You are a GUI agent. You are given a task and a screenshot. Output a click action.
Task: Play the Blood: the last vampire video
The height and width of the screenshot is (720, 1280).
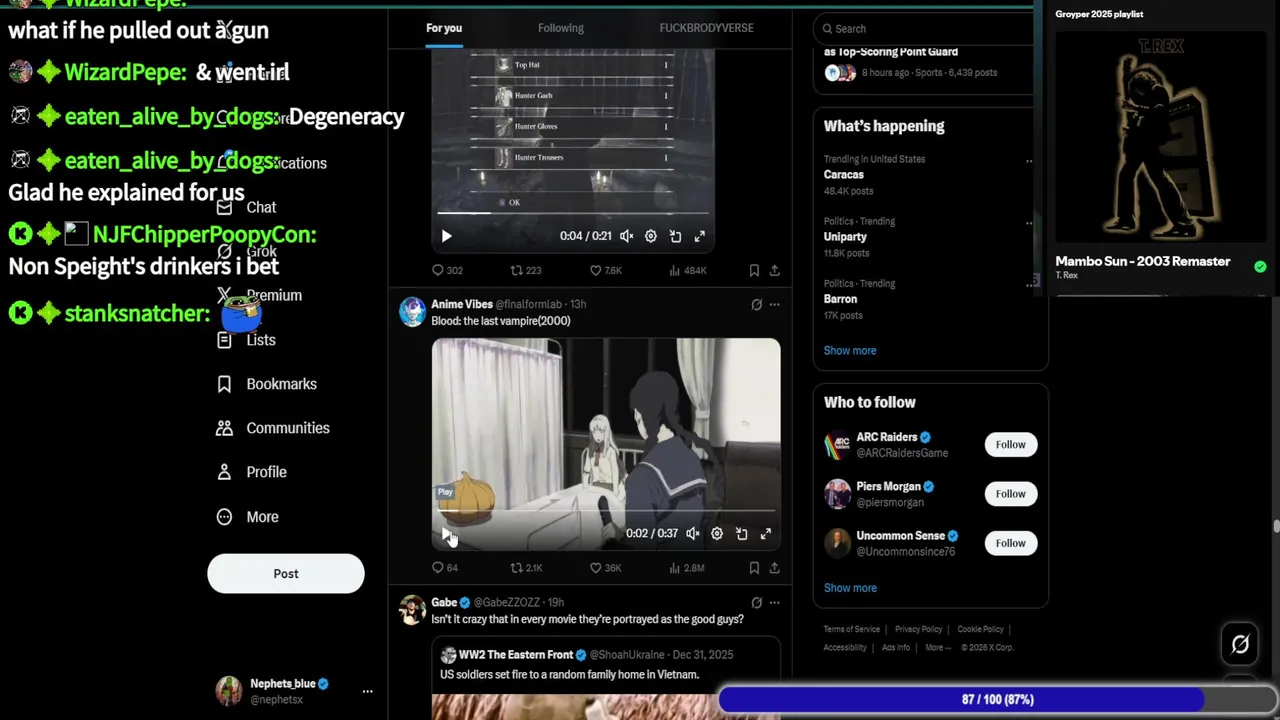(446, 534)
